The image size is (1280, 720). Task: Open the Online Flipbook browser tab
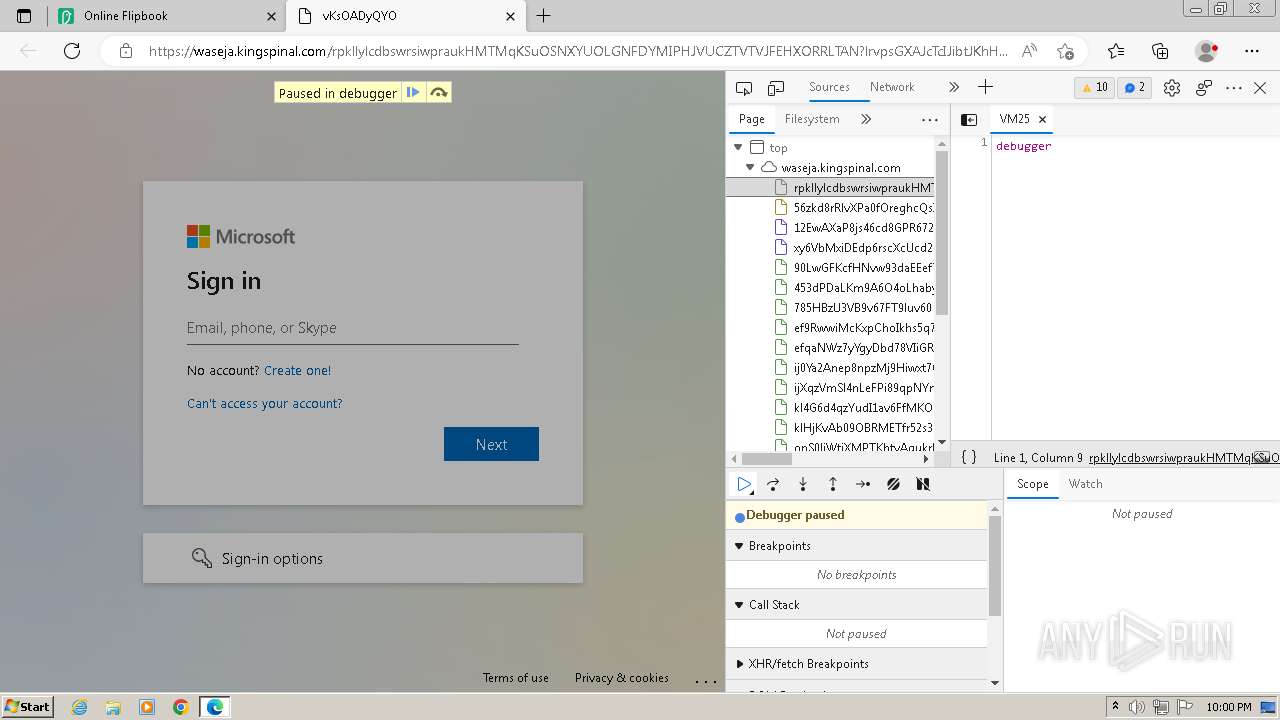coord(167,16)
